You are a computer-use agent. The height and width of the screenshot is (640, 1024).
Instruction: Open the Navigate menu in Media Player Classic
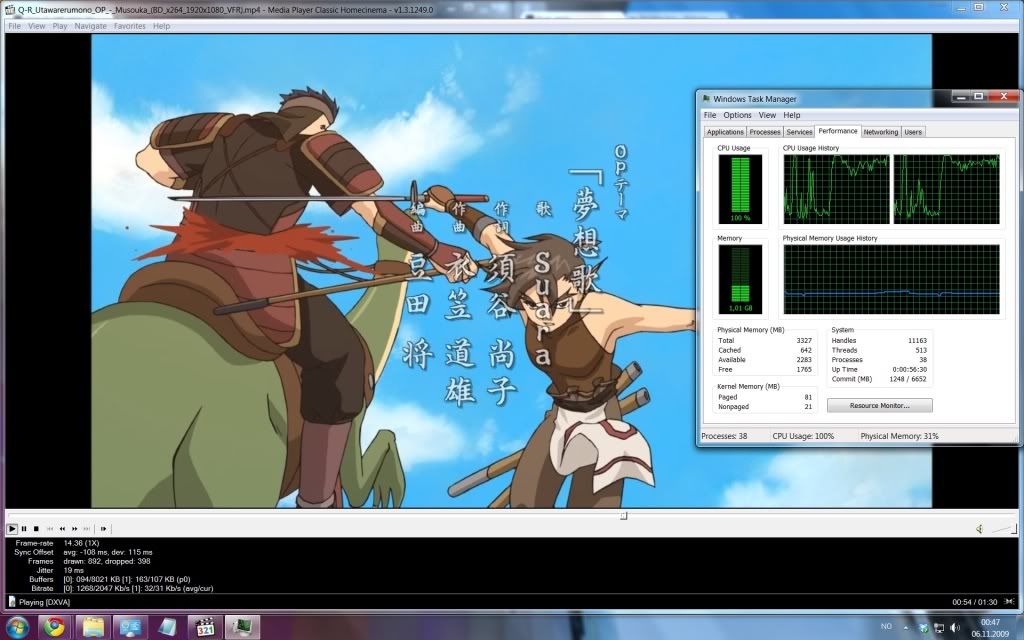click(90, 26)
